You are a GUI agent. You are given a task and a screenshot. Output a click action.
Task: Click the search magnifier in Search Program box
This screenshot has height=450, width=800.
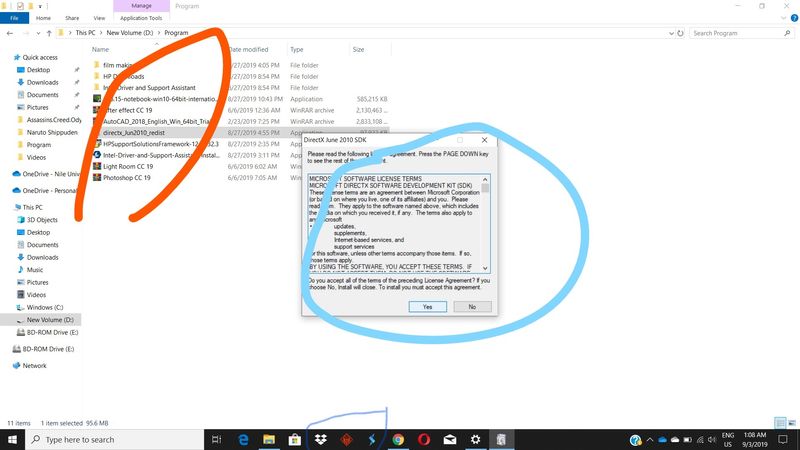click(787, 33)
